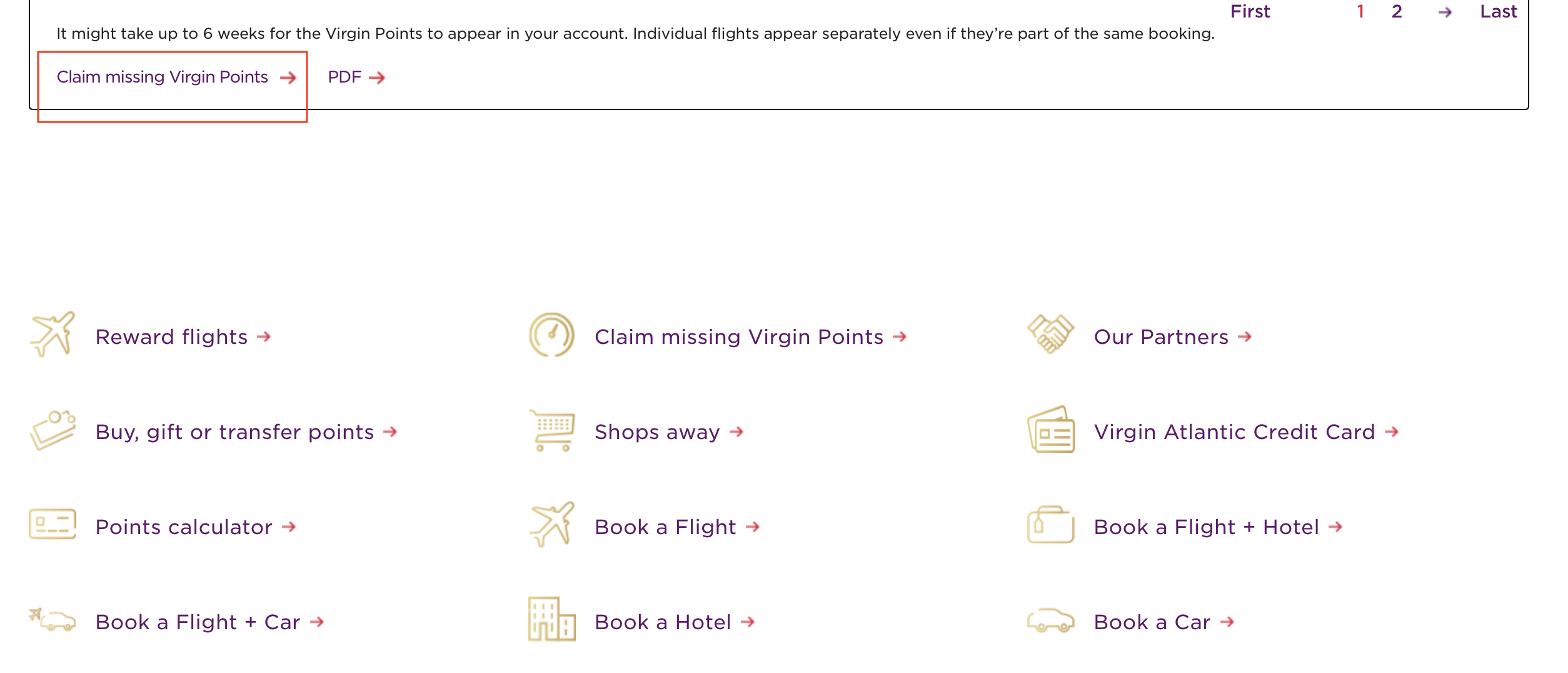
Task: Click the credit card icon for Virgin Atlantic Credit Card
Action: [1051, 430]
